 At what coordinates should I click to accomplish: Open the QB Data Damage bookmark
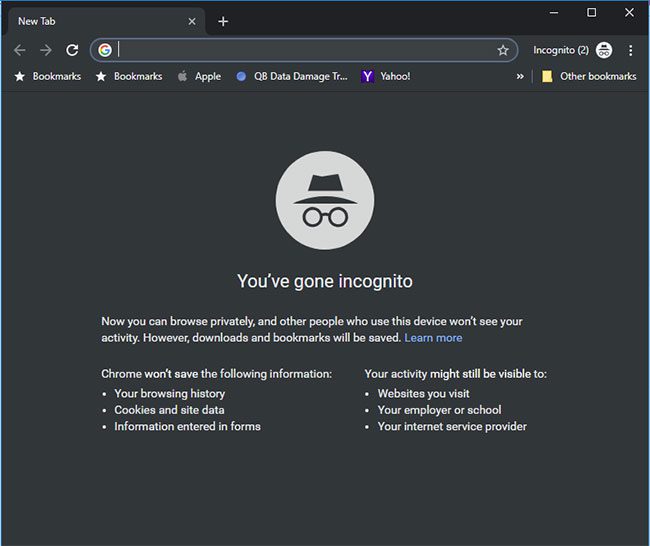point(291,76)
